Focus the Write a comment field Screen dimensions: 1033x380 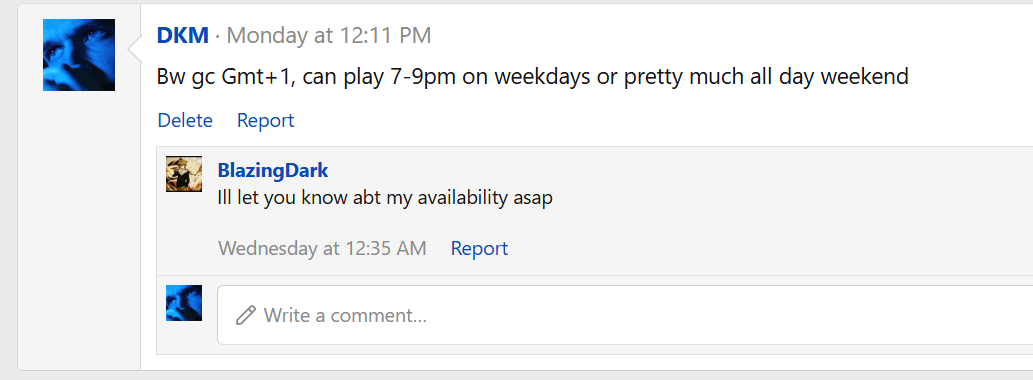point(625,315)
